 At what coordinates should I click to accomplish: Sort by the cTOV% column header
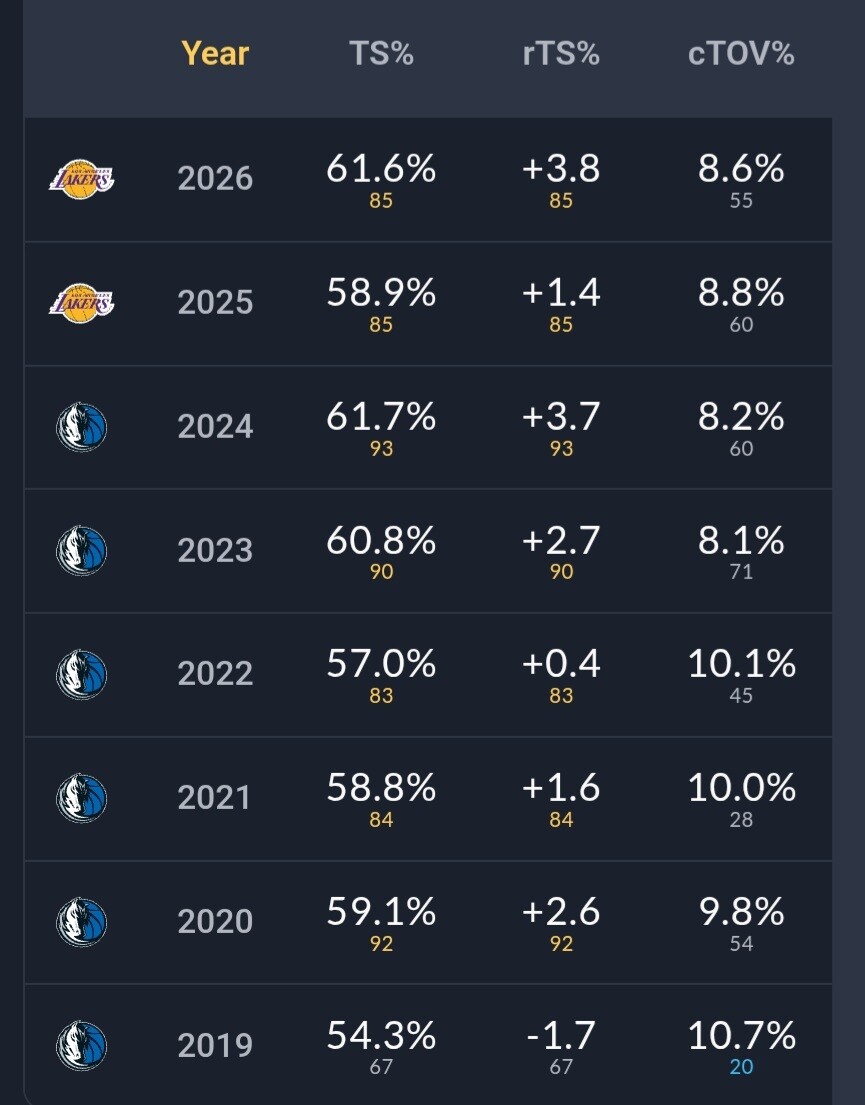[x=741, y=54]
